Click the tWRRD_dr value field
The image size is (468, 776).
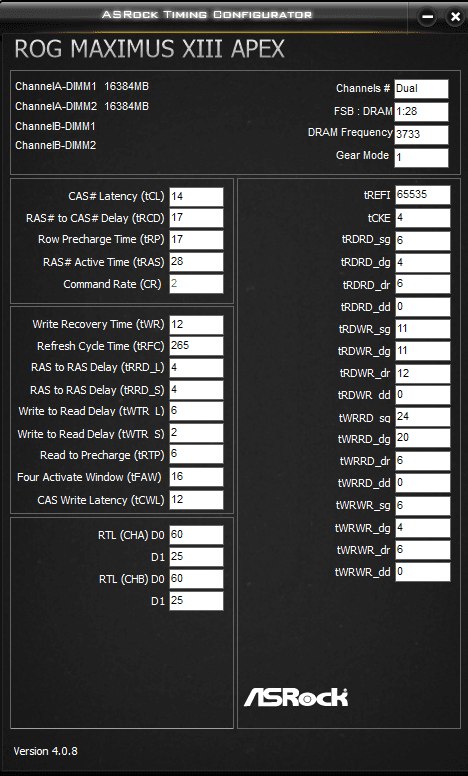tap(423, 461)
